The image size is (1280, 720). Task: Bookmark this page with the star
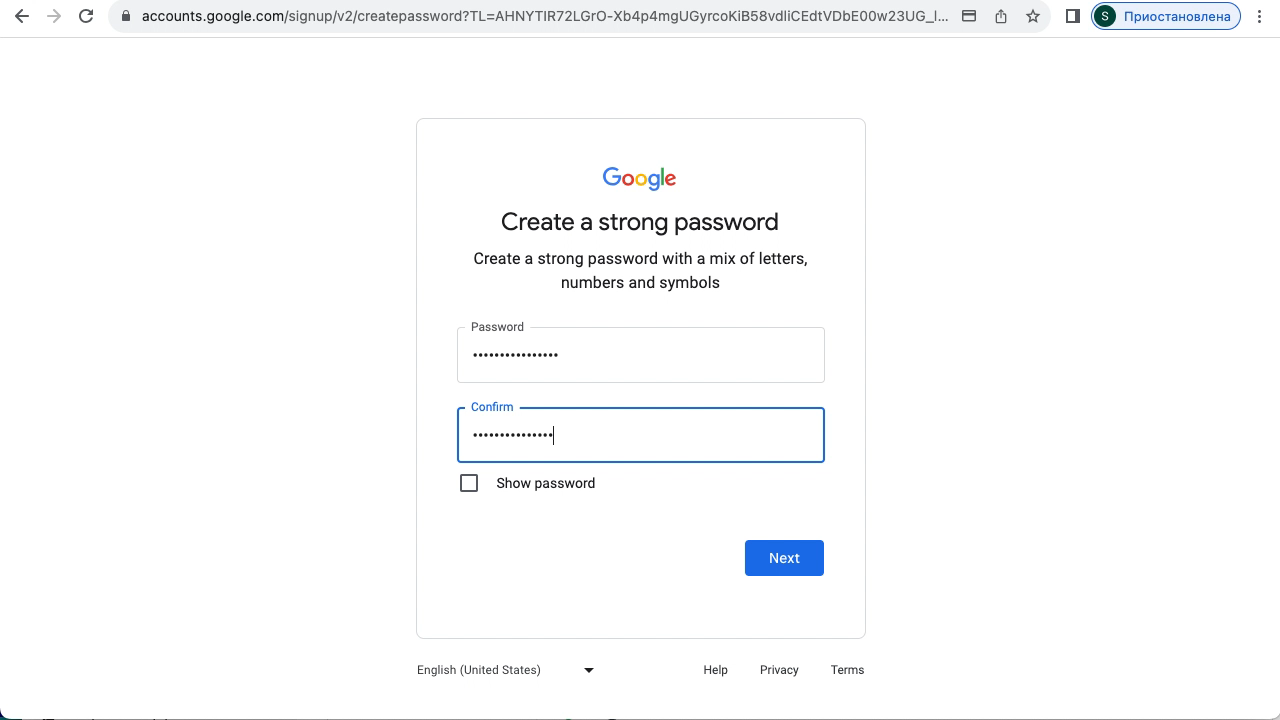(x=1033, y=16)
